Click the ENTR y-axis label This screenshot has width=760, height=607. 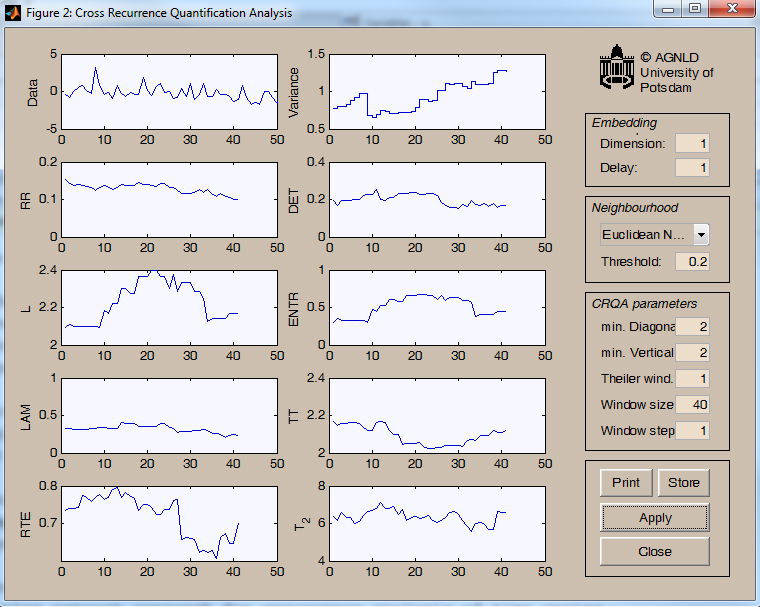[294, 309]
